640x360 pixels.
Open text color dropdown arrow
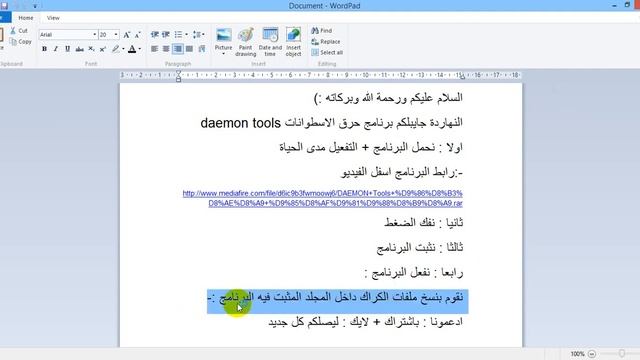140,49
